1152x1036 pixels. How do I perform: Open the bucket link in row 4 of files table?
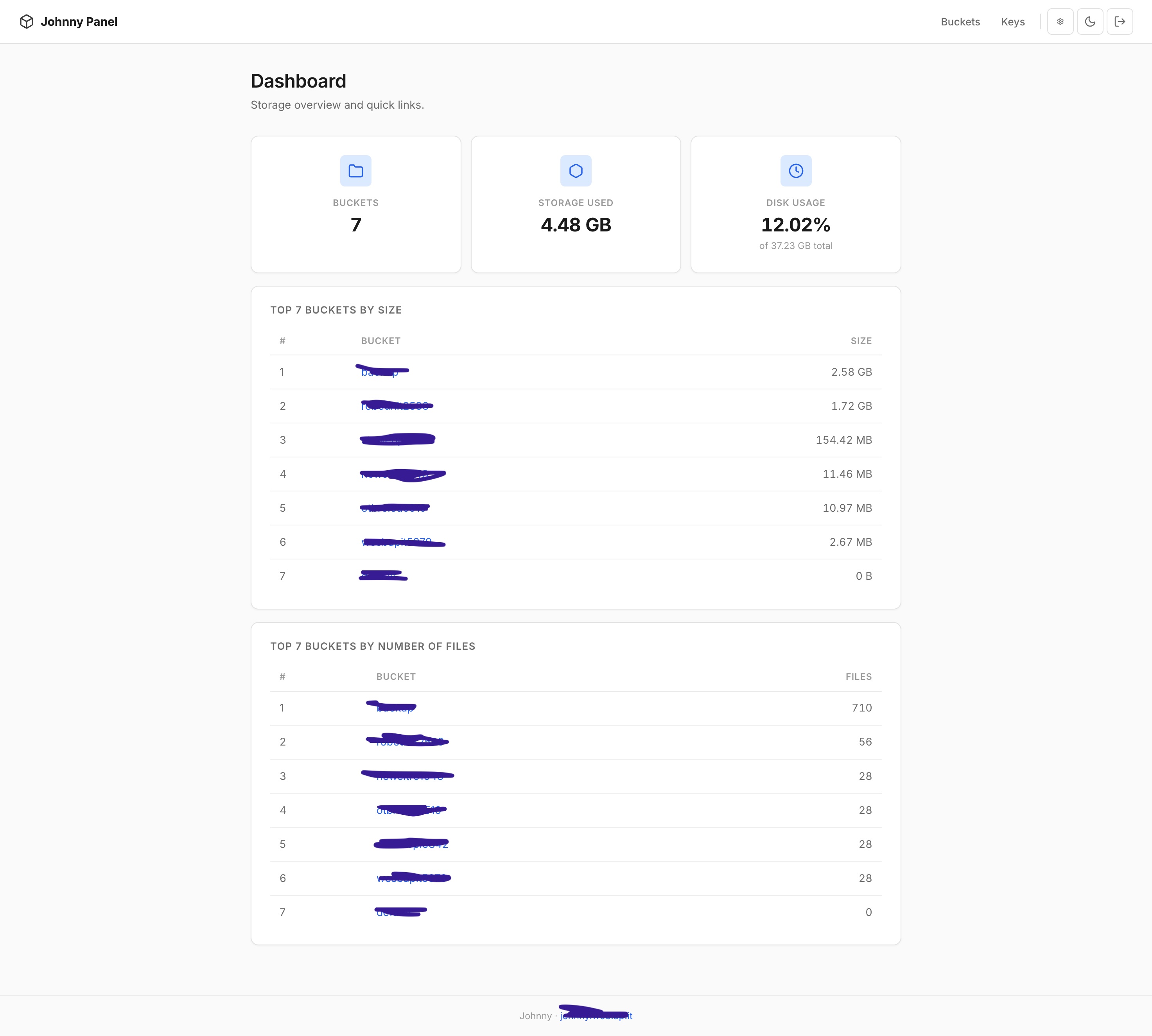tap(409, 810)
